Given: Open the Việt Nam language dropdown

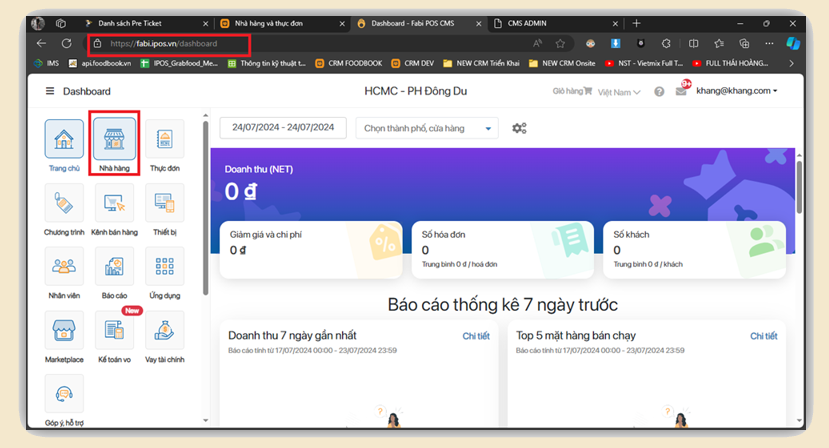Looking at the screenshot, I should click(620, 92).
